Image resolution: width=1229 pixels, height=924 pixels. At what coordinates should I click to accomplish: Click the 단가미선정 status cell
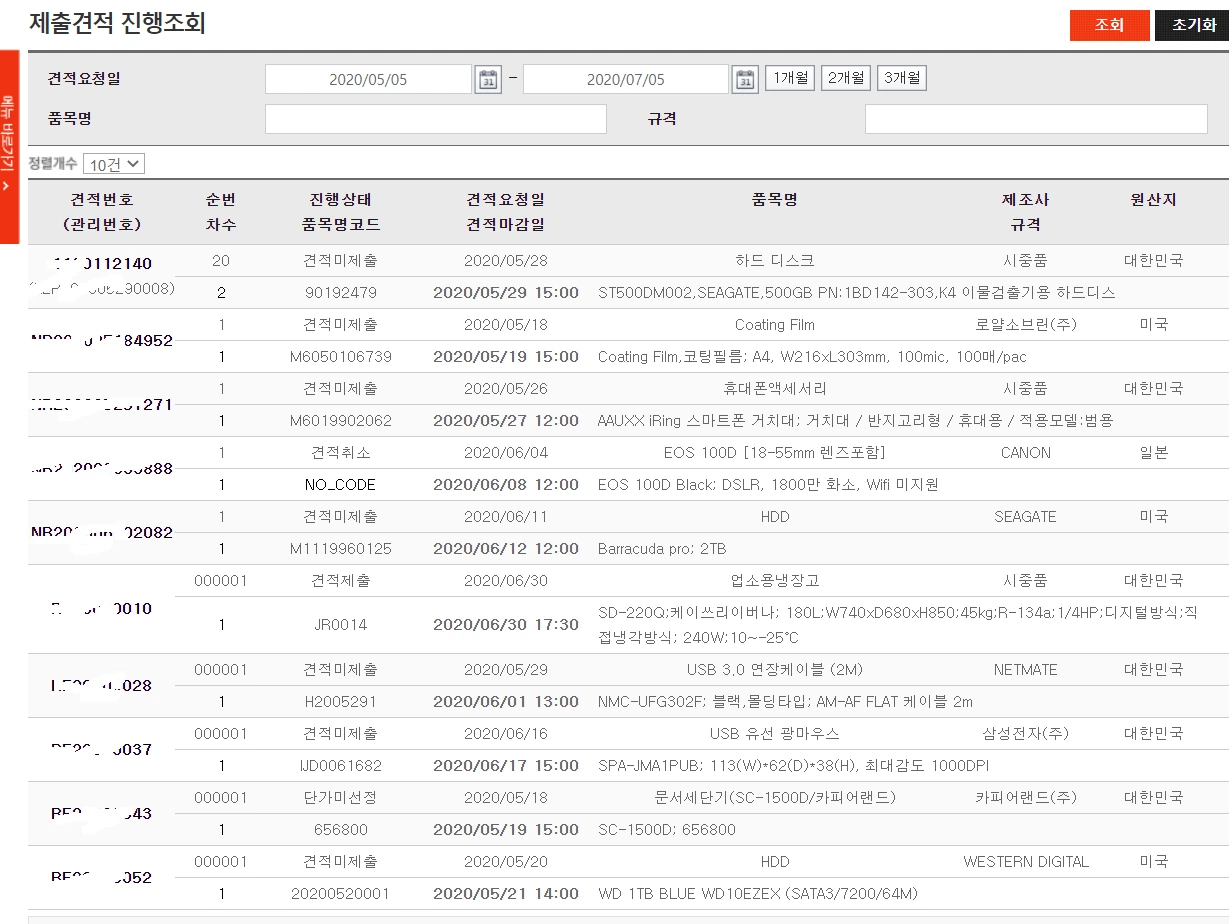click(x=340, y=798)
